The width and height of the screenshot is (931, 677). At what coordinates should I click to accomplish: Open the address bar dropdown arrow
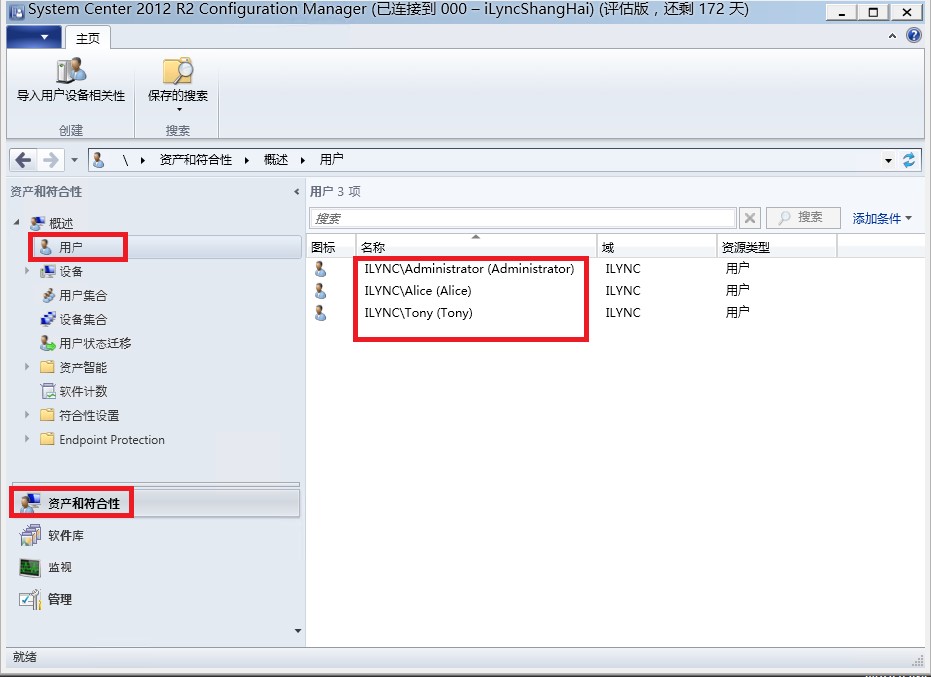(x=888, y=160)
